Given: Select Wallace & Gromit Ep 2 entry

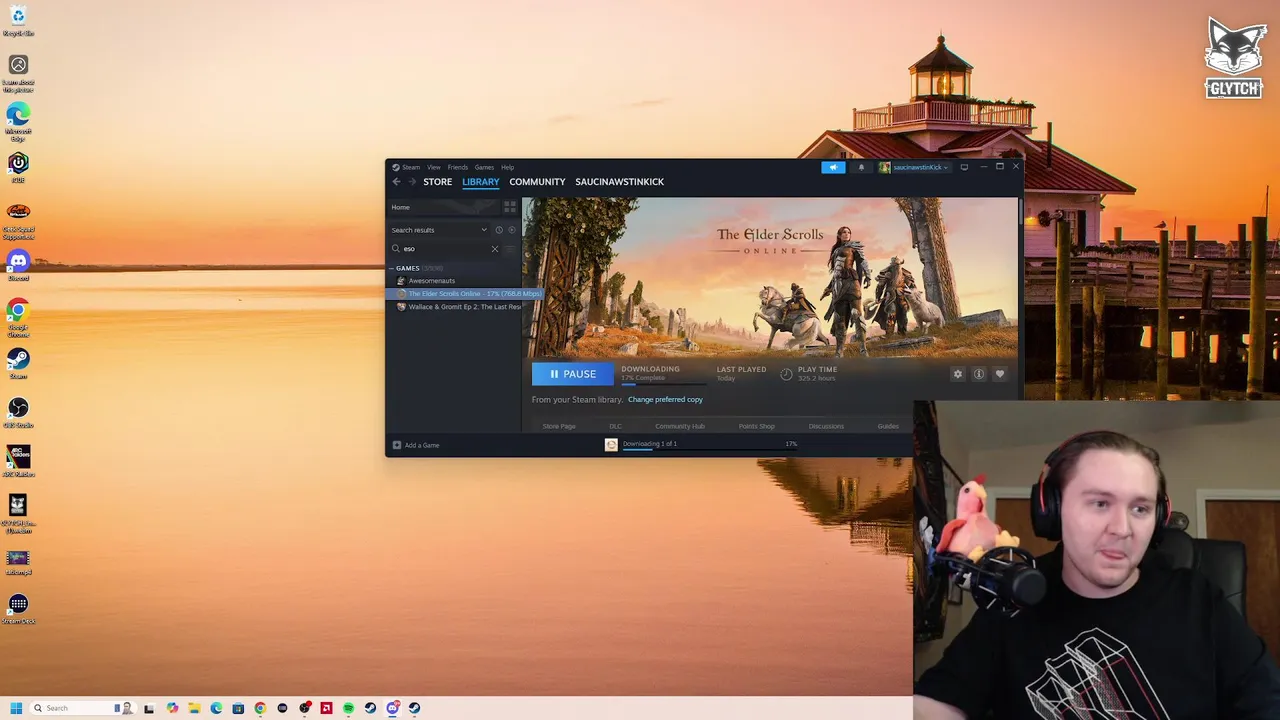Looking at the screenshot, I should click(459, 307).
